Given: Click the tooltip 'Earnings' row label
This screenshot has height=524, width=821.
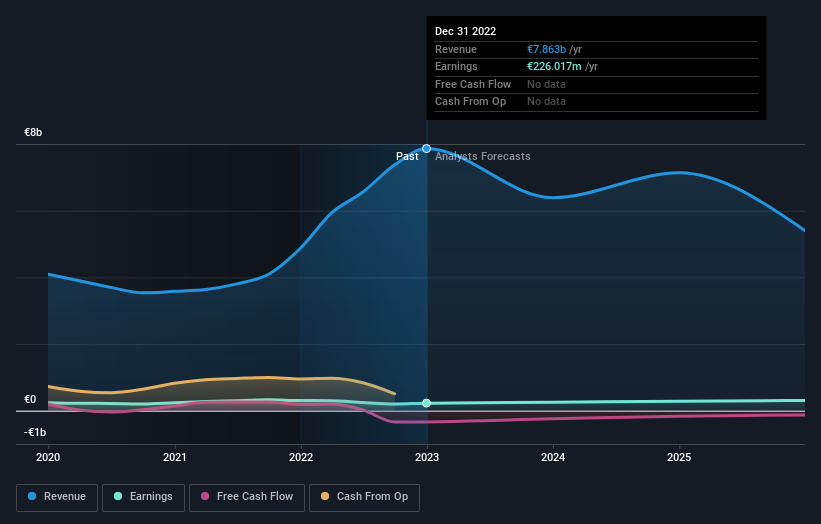Looking at the screenshot, I should (x=456, y=66).
